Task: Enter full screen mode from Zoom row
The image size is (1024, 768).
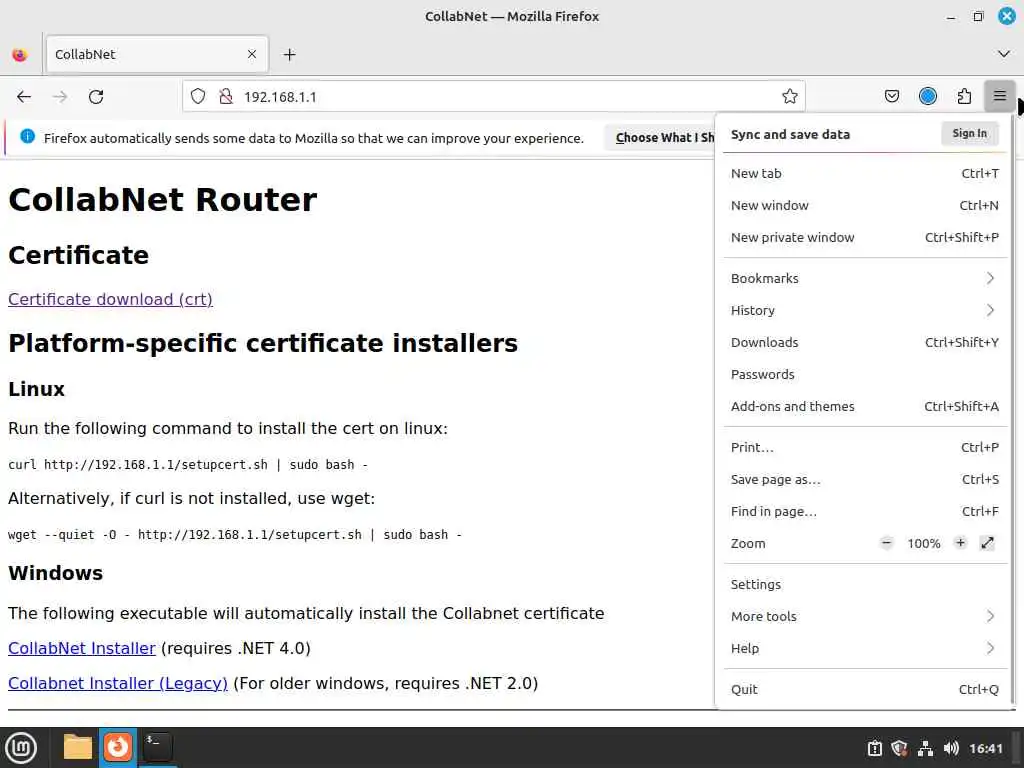Action: 987,543
